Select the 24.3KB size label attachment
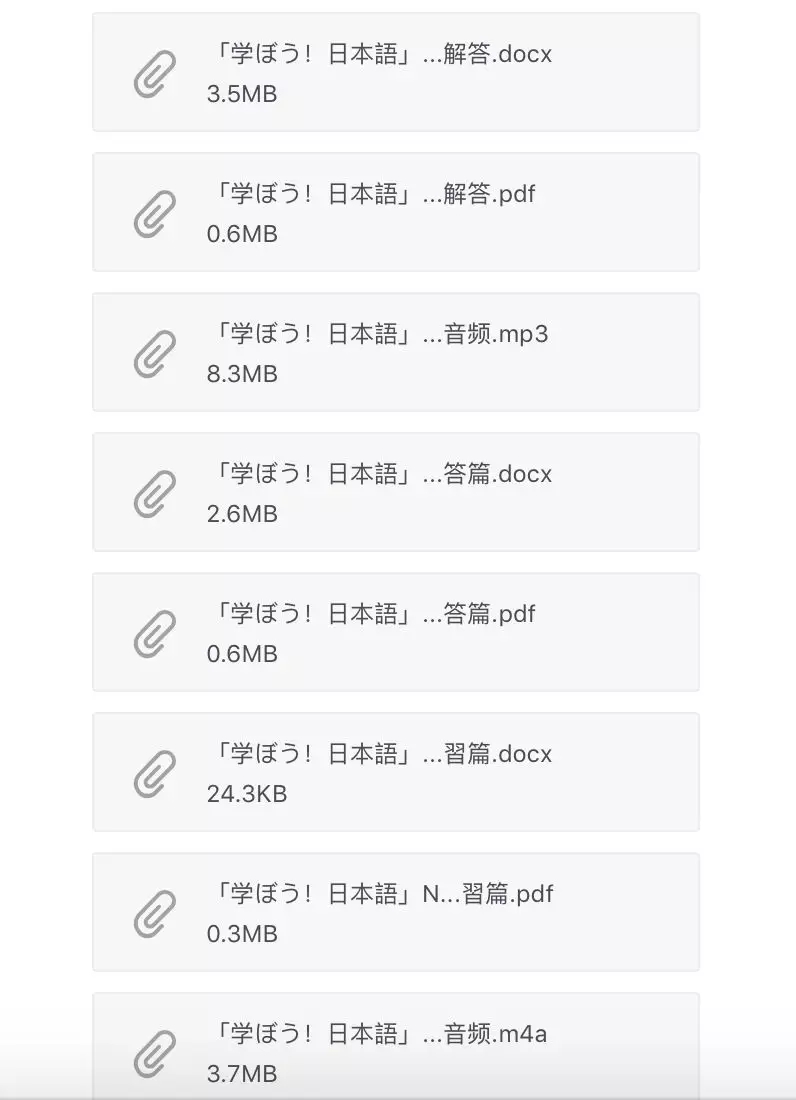The image size is (796, 1100). point(247,794)
